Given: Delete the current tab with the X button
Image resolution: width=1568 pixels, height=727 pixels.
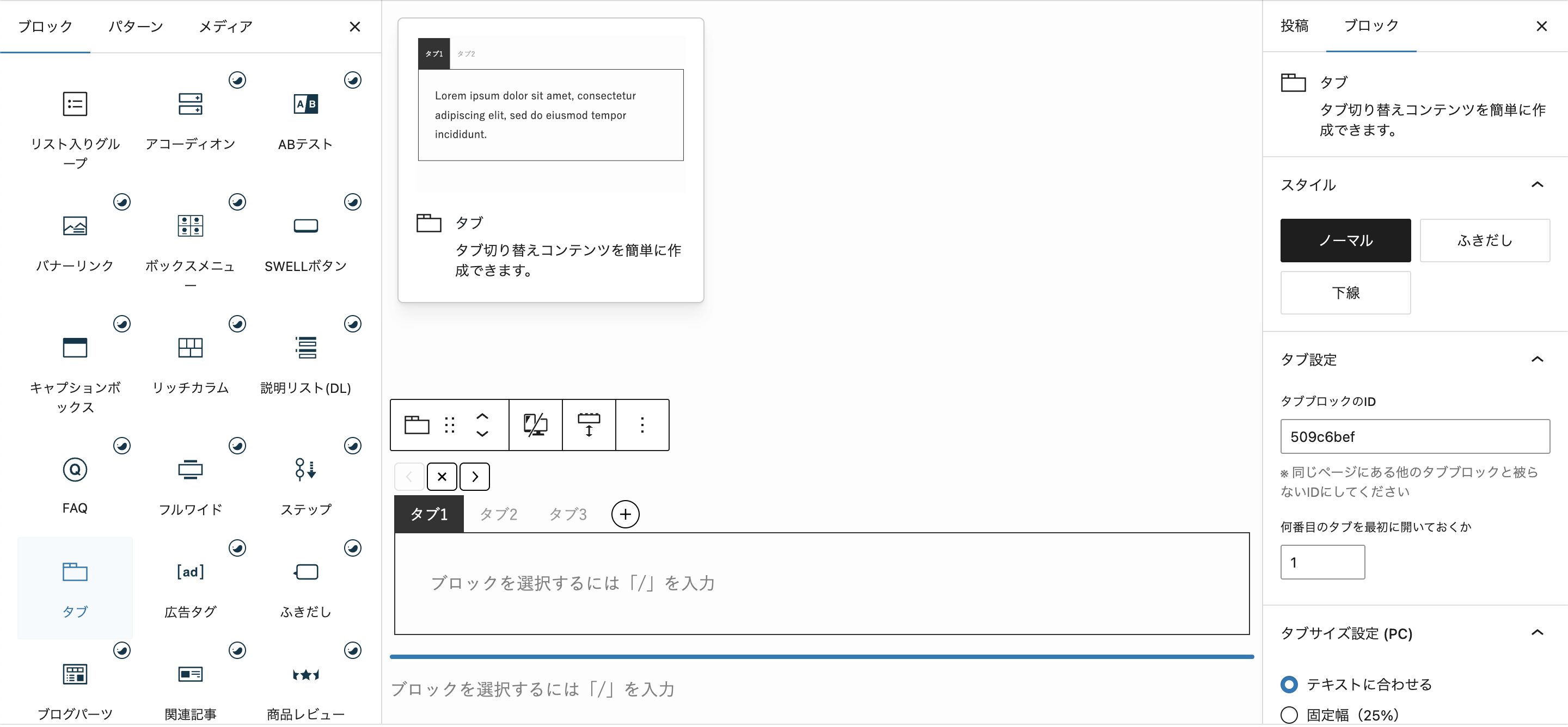Looking at the screenshot, I should point(442,476).
